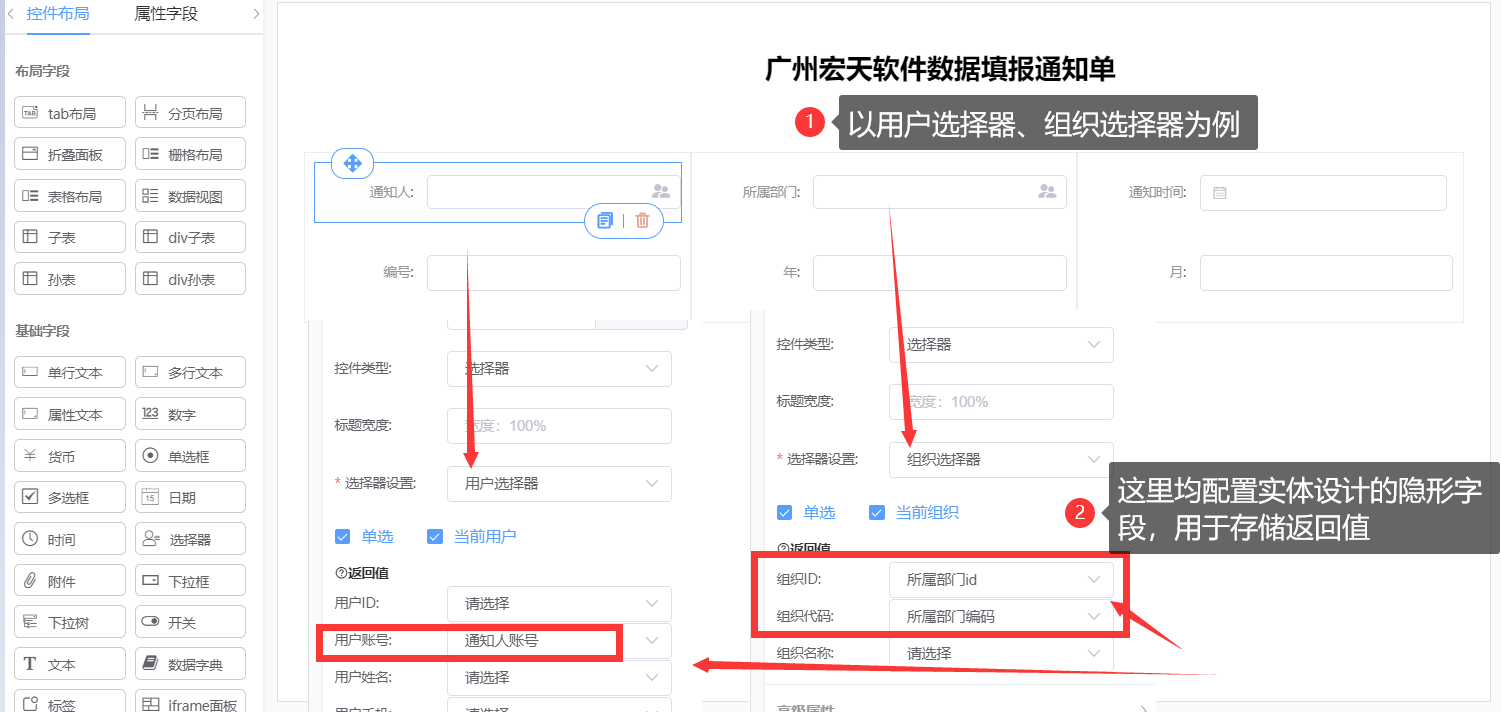Open the 用户ID return value dropdown

(559, 603)
